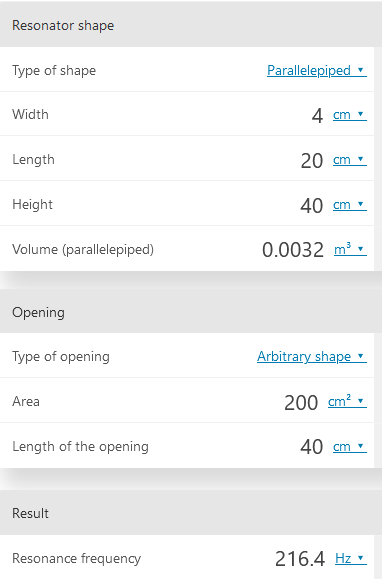Screen dimensions: 382x579
Task: Change the Width unit from cm
Action: pyautogui.click(x=350, y=114)
